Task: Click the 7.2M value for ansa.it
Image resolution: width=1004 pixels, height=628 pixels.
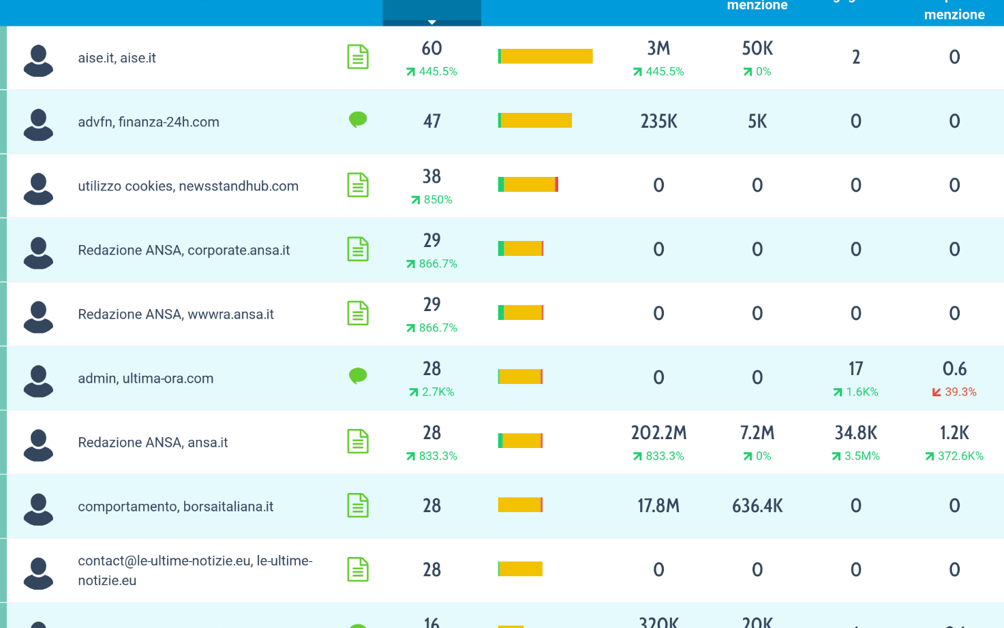Action: point(757,433)
